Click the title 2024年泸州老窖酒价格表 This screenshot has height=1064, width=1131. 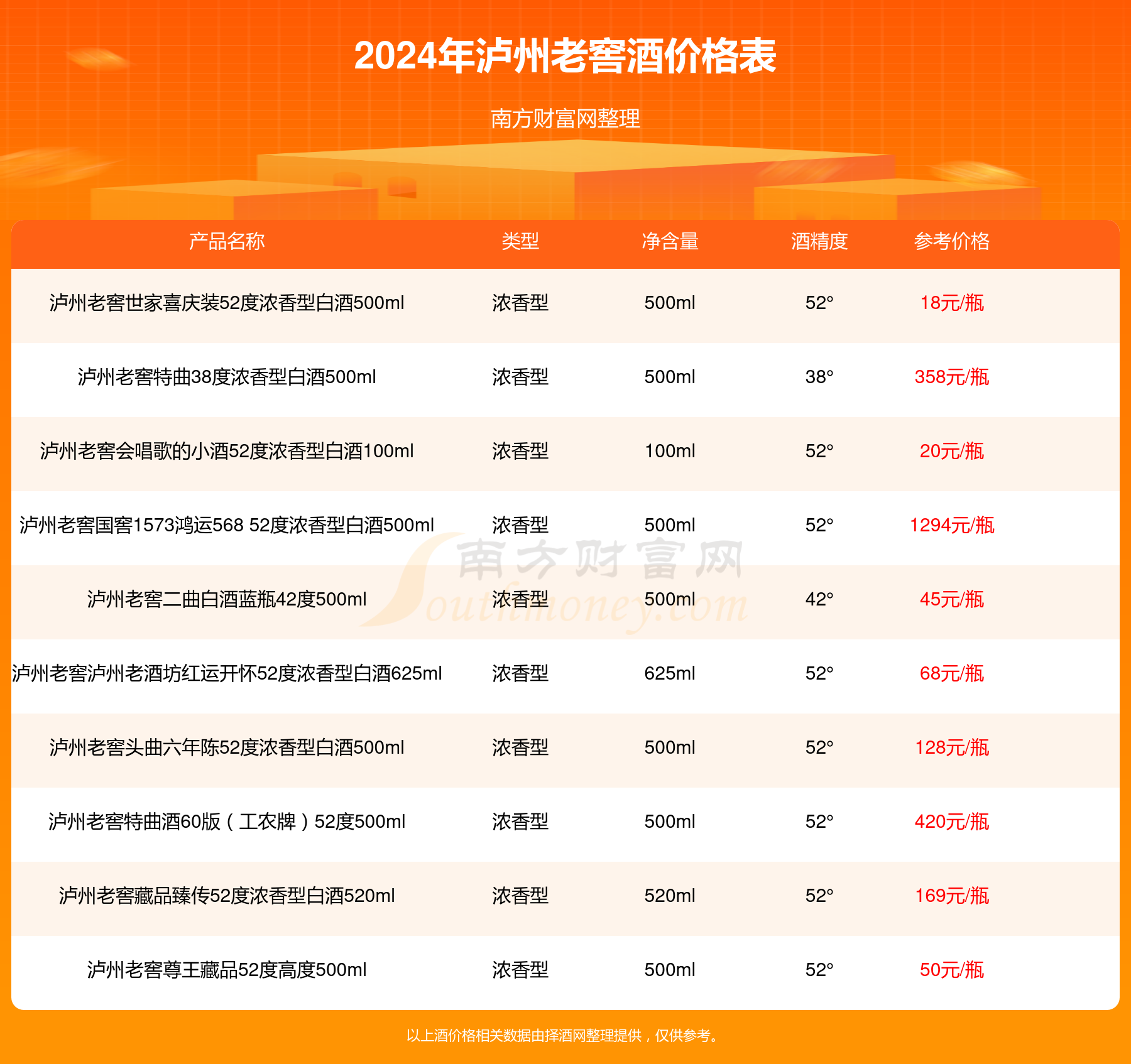pos(565,56)
